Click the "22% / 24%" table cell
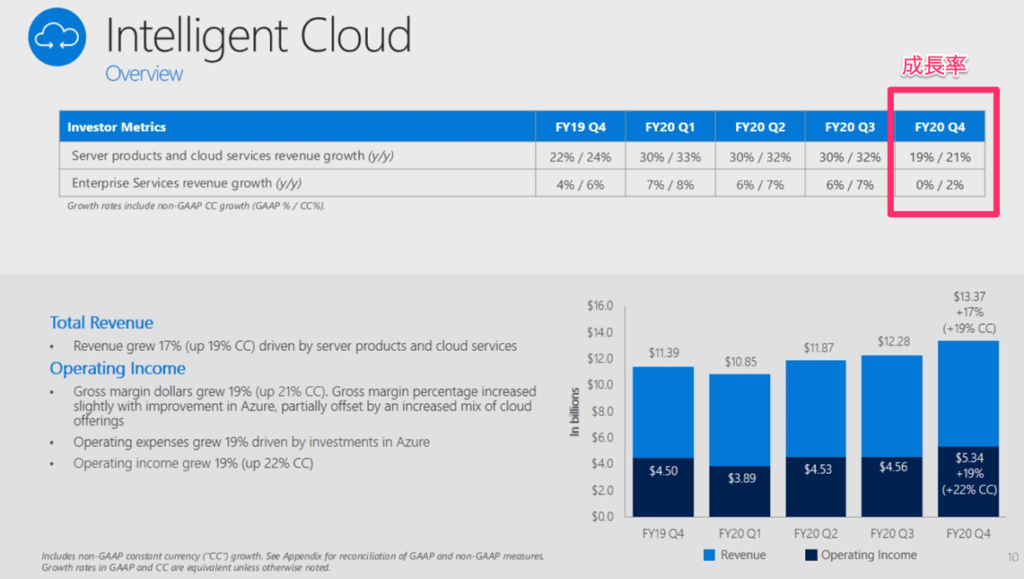Viewport: 1024px width, 579px height. (581, 157)
